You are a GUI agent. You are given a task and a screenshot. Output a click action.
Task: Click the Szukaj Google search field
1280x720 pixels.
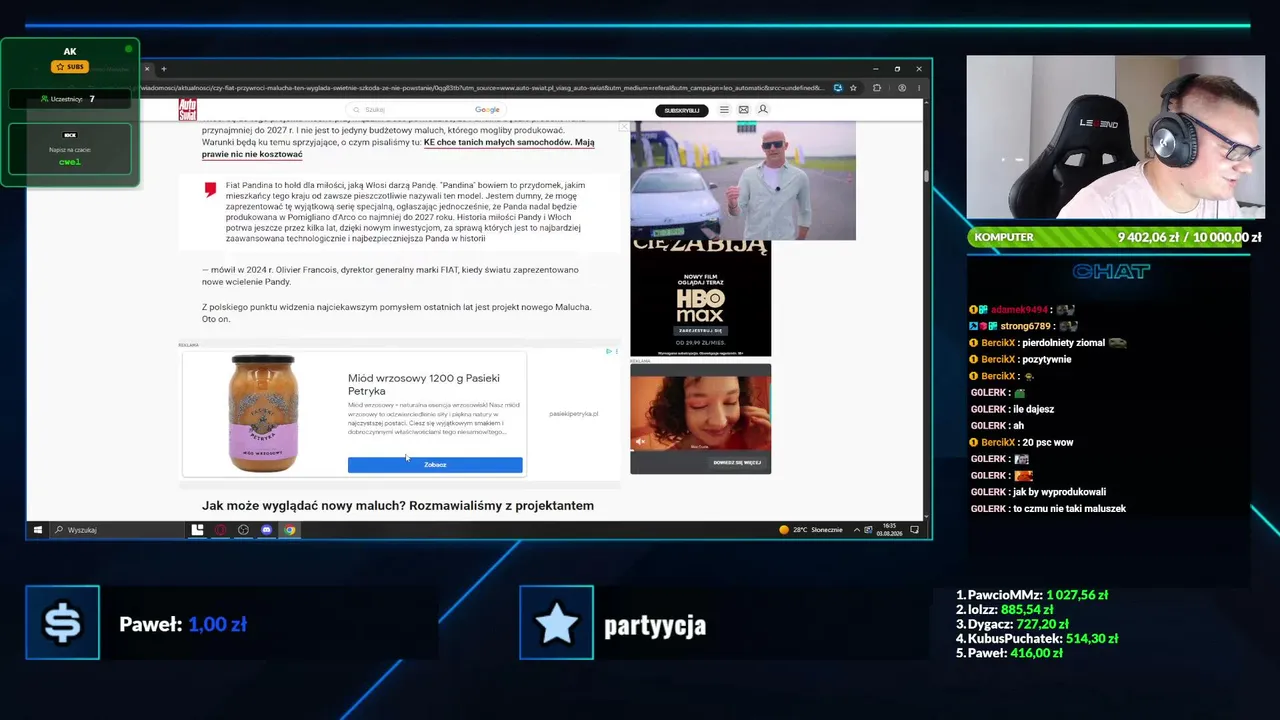coord(425,110)
